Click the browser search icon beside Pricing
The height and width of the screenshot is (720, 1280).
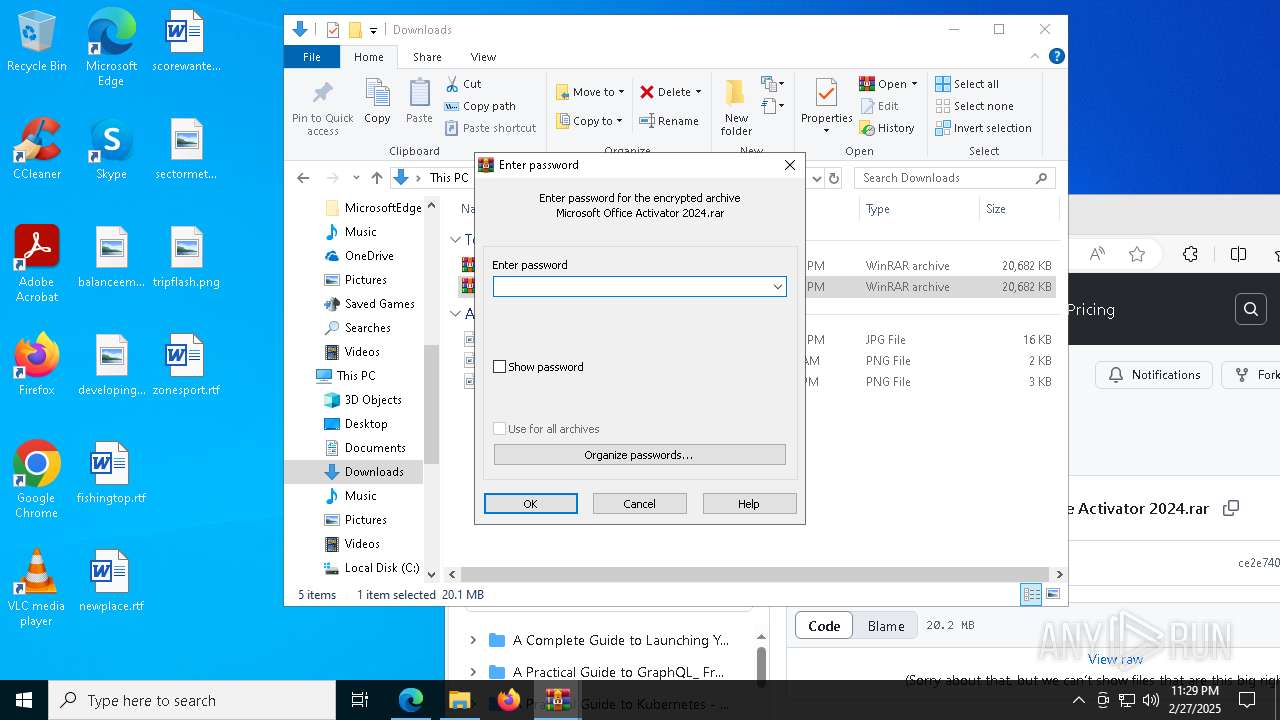tap(1250, 310)
